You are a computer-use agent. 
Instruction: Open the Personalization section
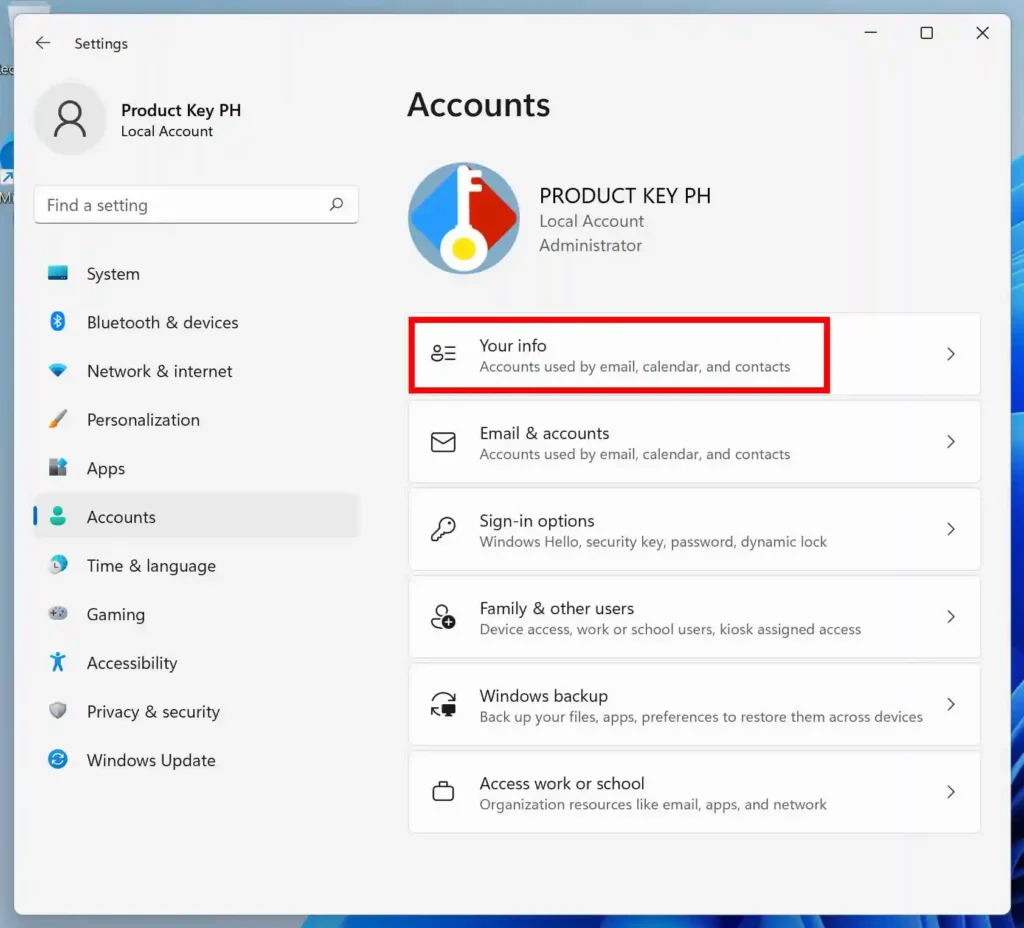(196, 419)
